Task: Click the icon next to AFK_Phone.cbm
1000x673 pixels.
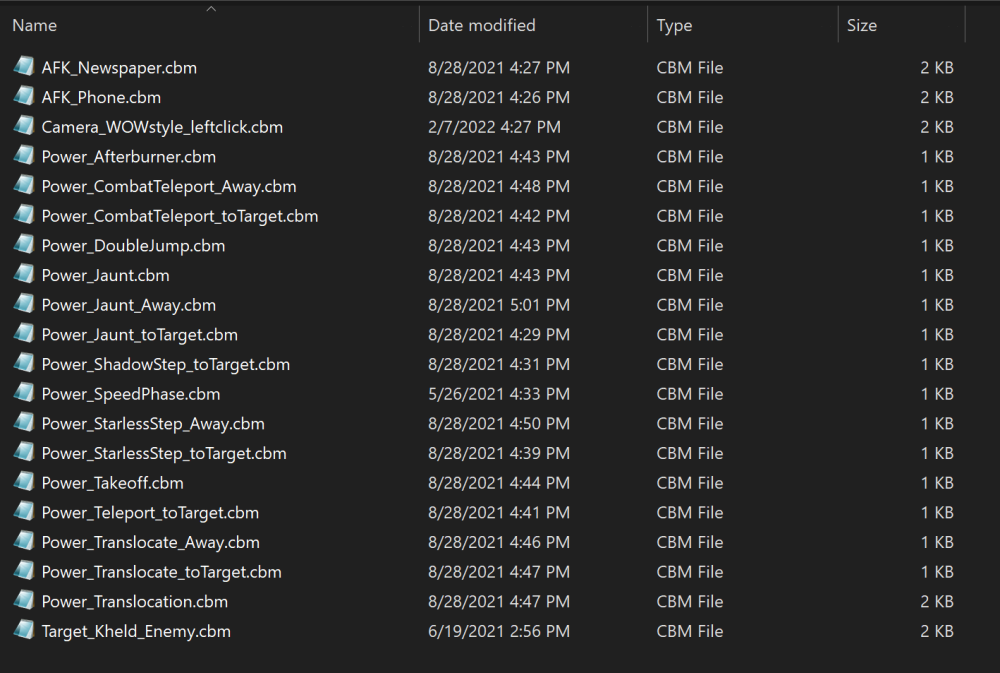Action: [23, 97]
